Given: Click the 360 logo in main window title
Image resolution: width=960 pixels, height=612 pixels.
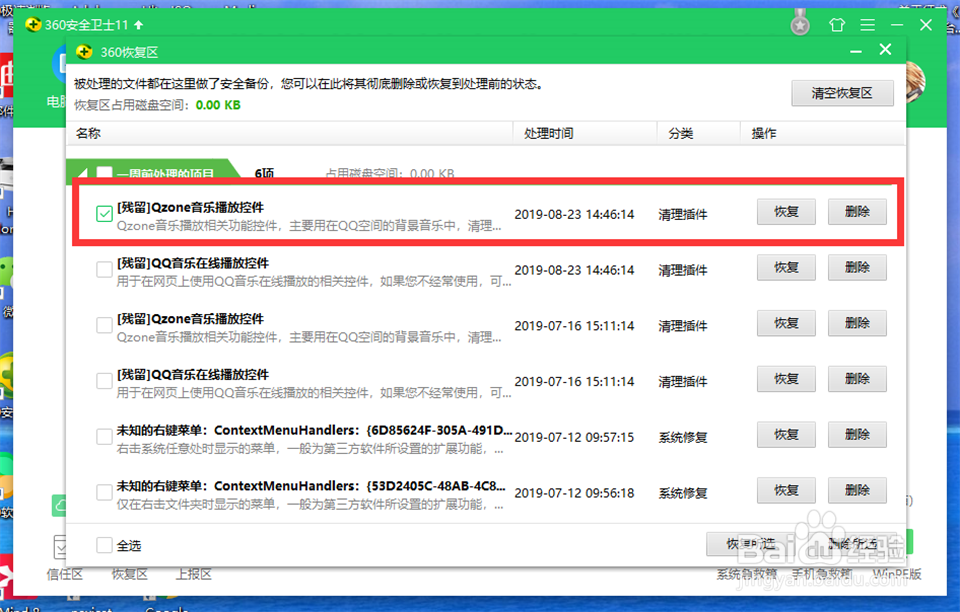Looking at the screenshot, I should click(33, 24).
